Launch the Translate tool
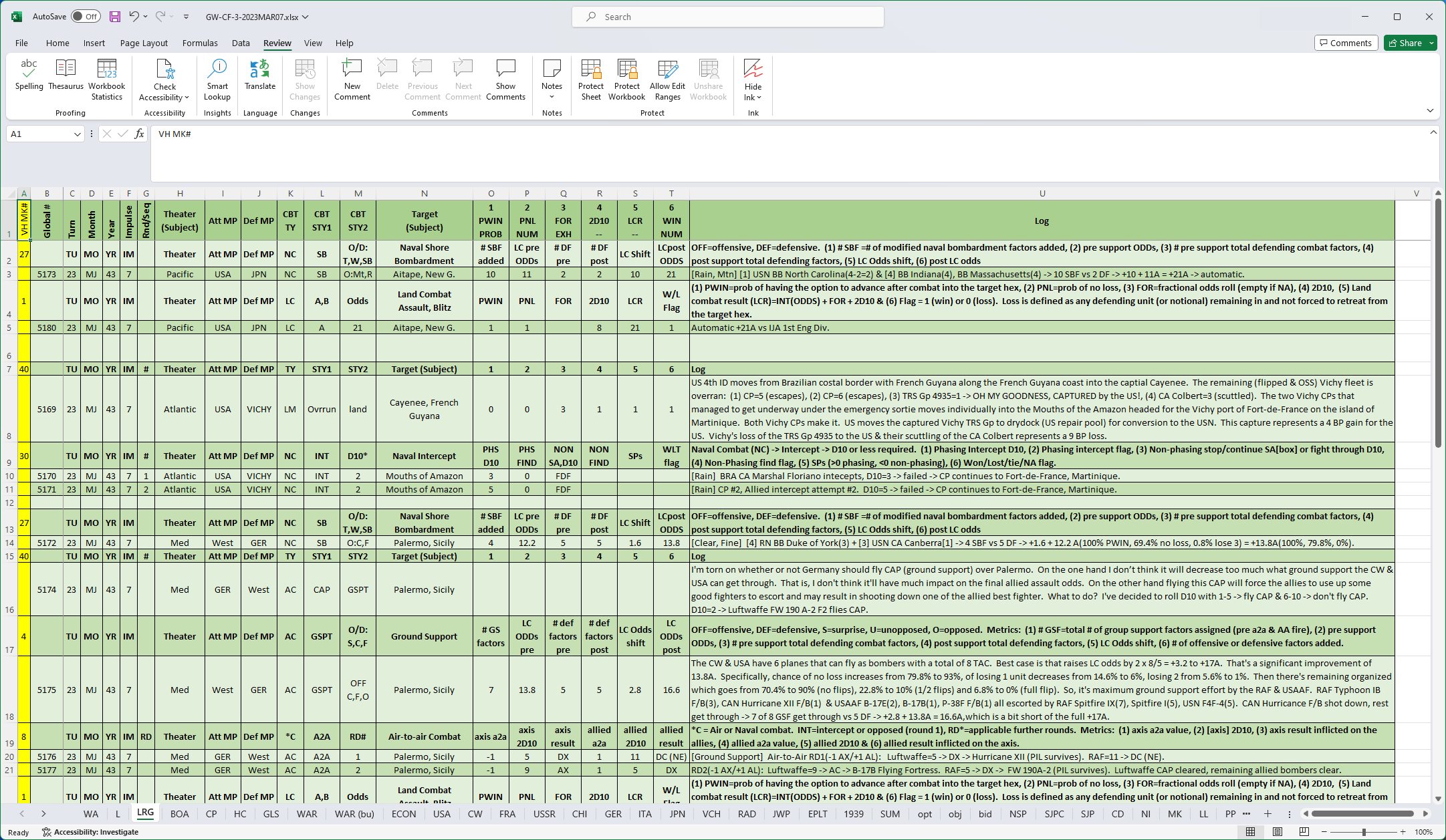The image size is (1446, 840). [x=260, y=75]
